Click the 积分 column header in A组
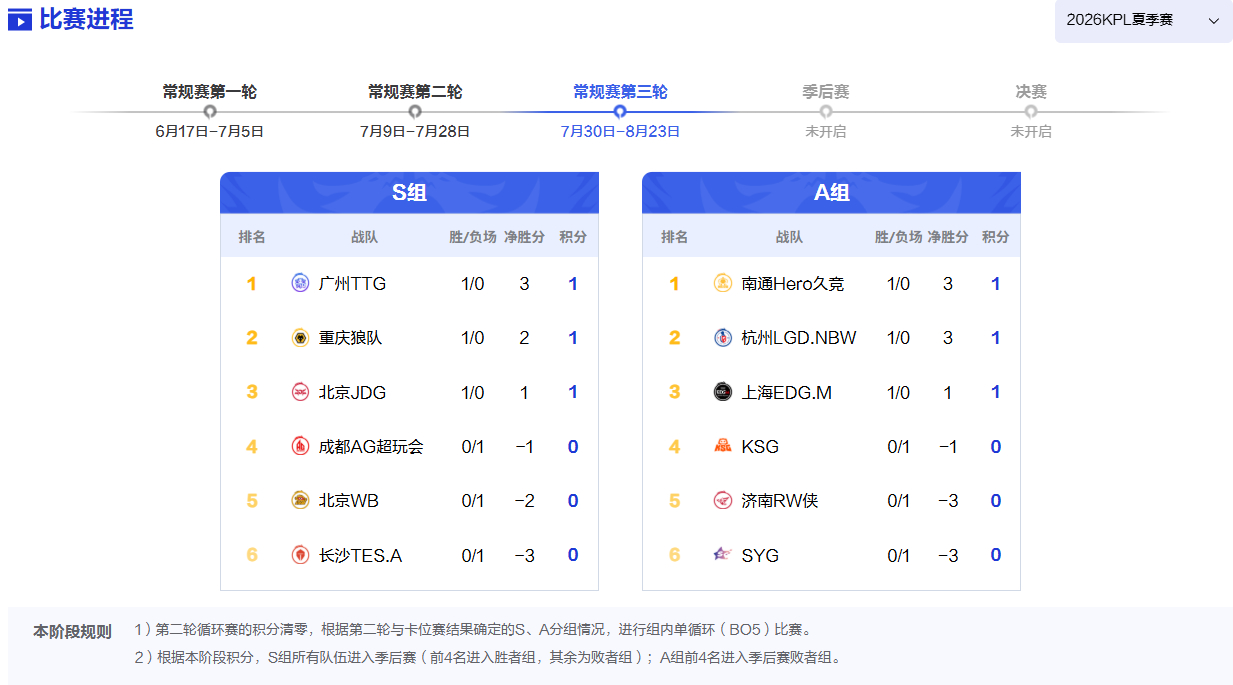The image size is (1233, 685). click(996, 237)
